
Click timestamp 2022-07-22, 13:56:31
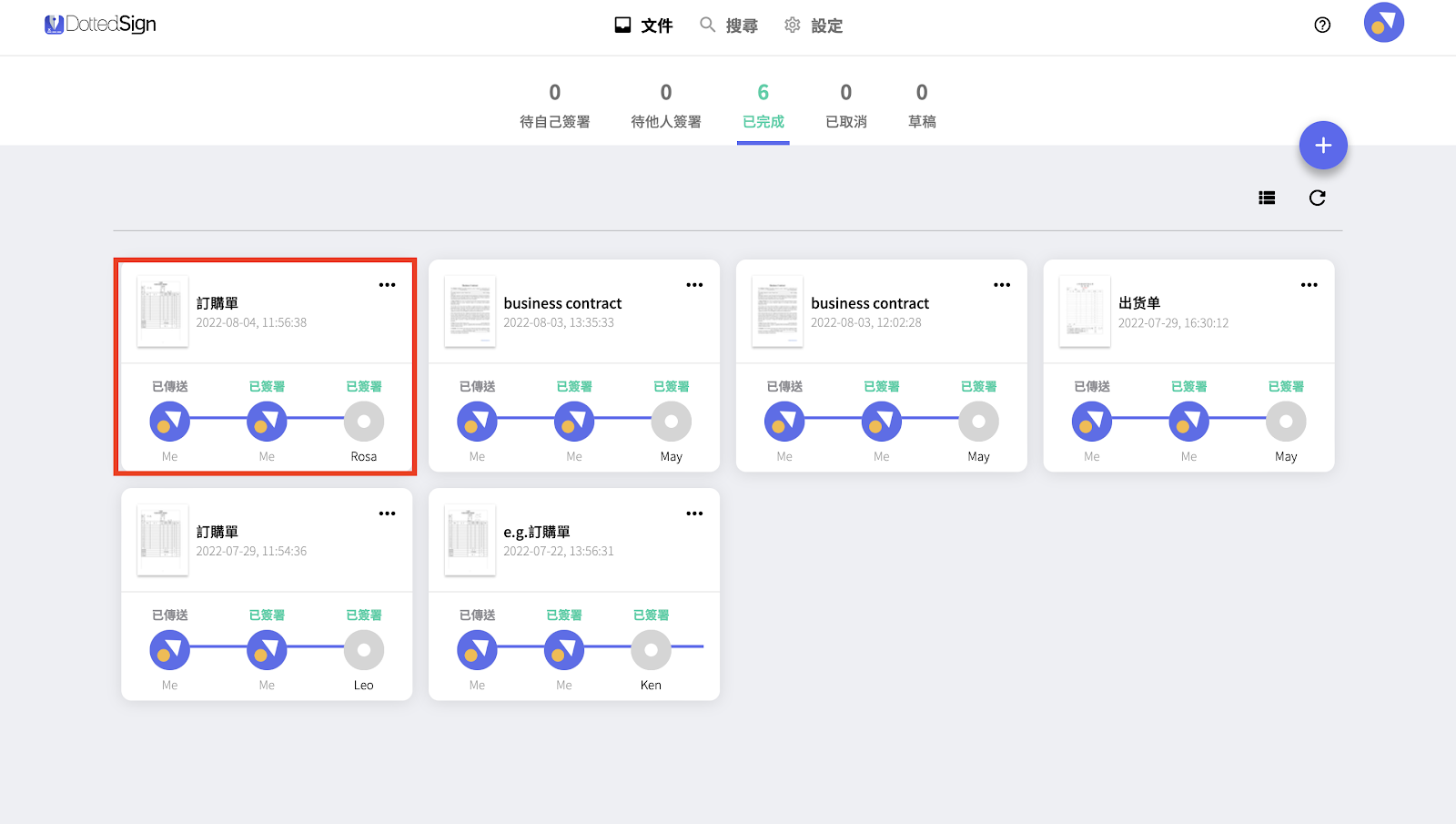pyautogui.click(x=559, y=552)
